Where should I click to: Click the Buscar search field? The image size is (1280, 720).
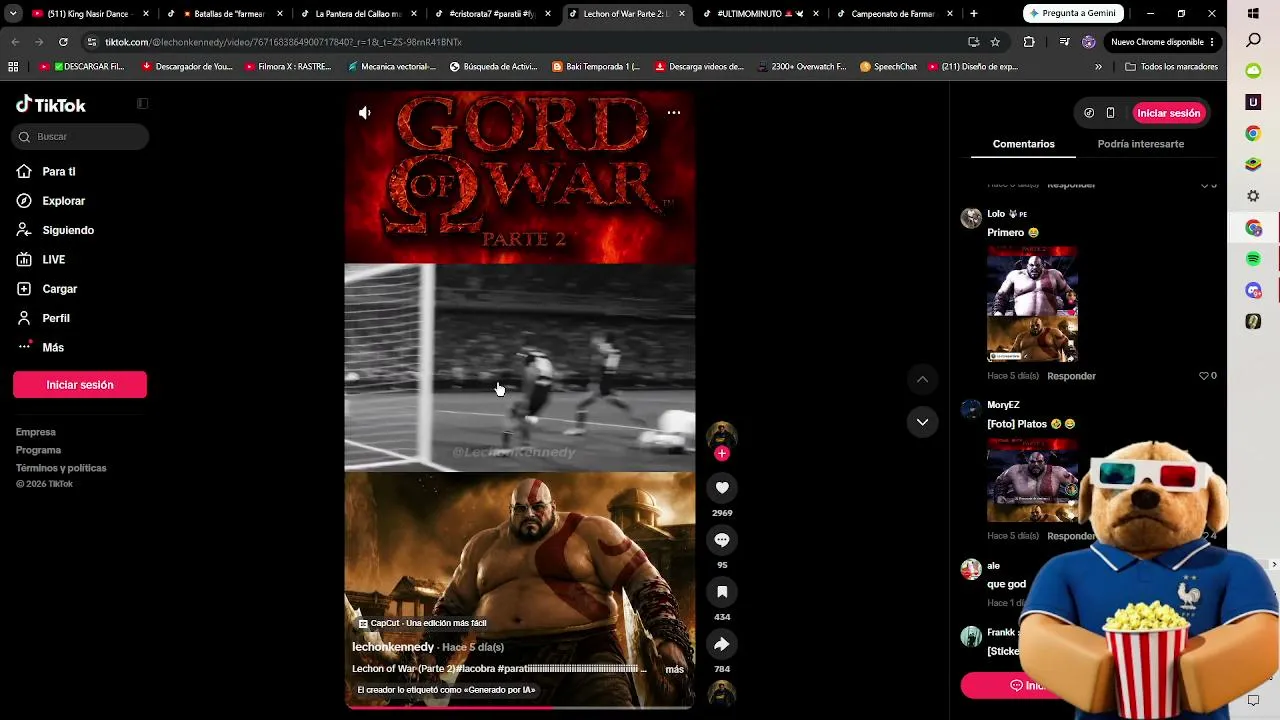click(x=80, y=137)
